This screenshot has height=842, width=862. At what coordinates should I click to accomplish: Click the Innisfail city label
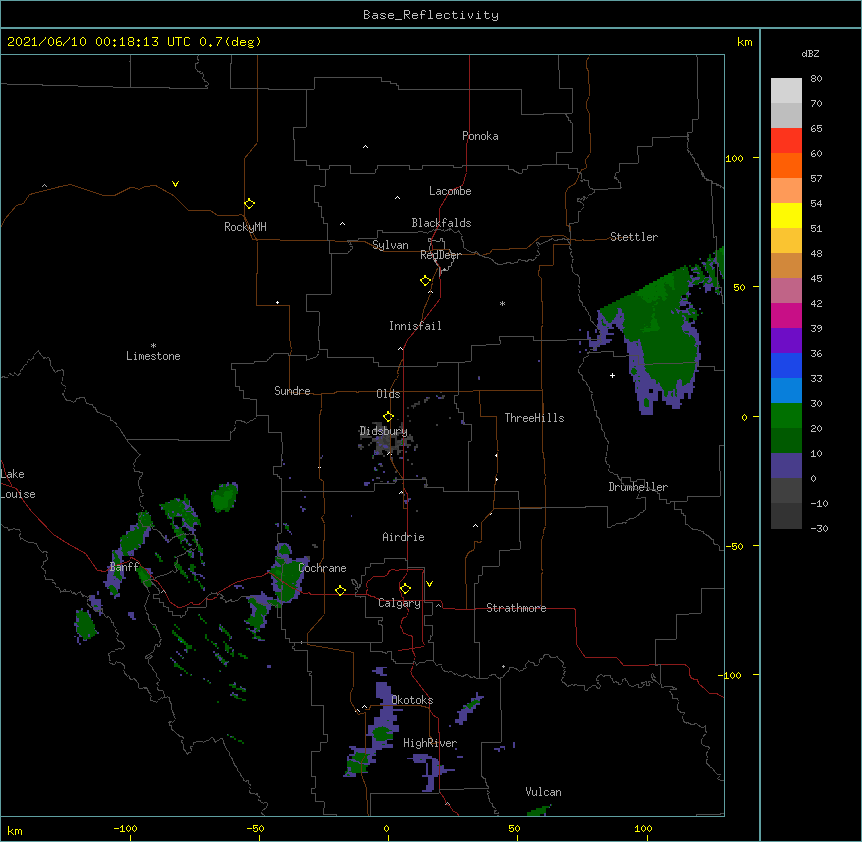[415, 326]
